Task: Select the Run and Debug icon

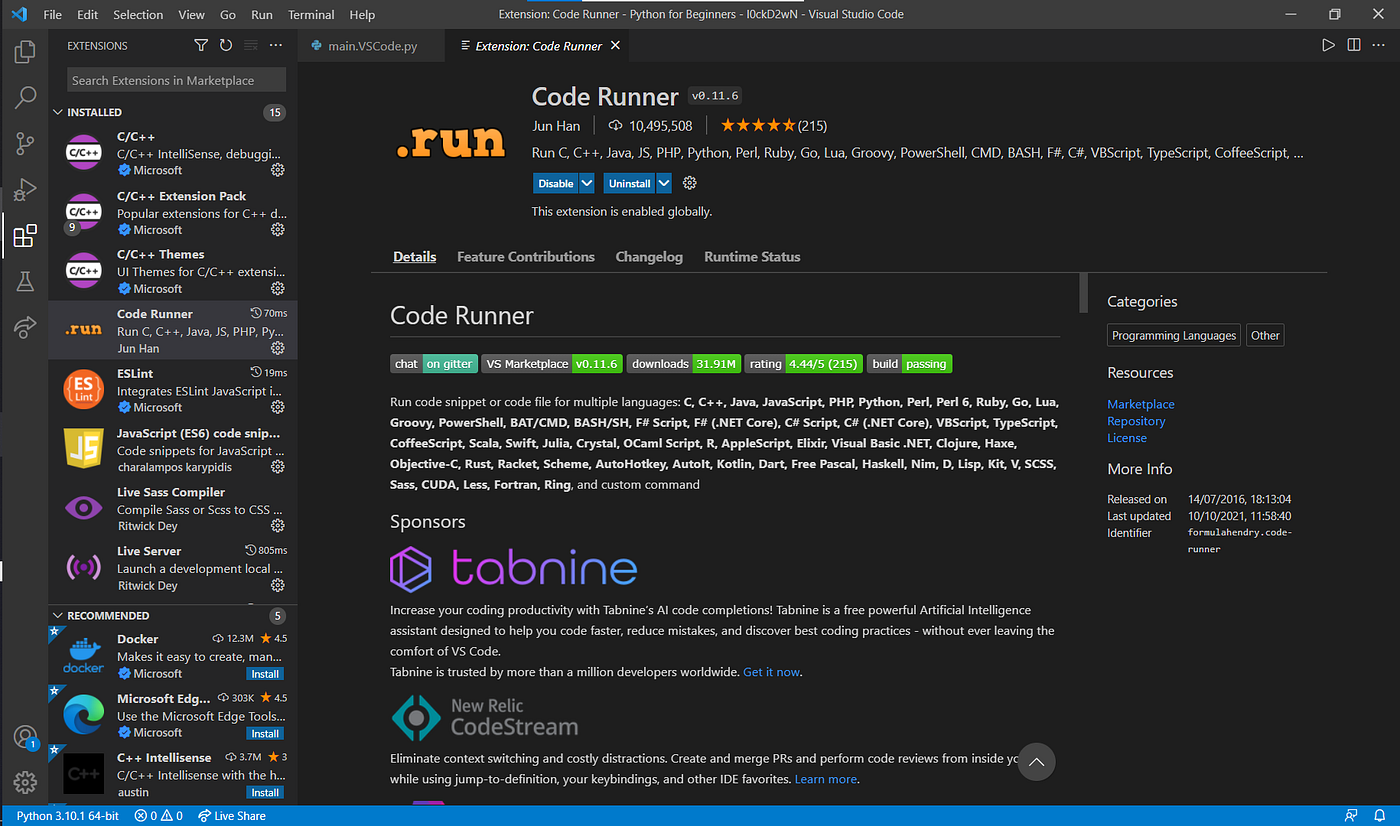Action: [24, 189]
